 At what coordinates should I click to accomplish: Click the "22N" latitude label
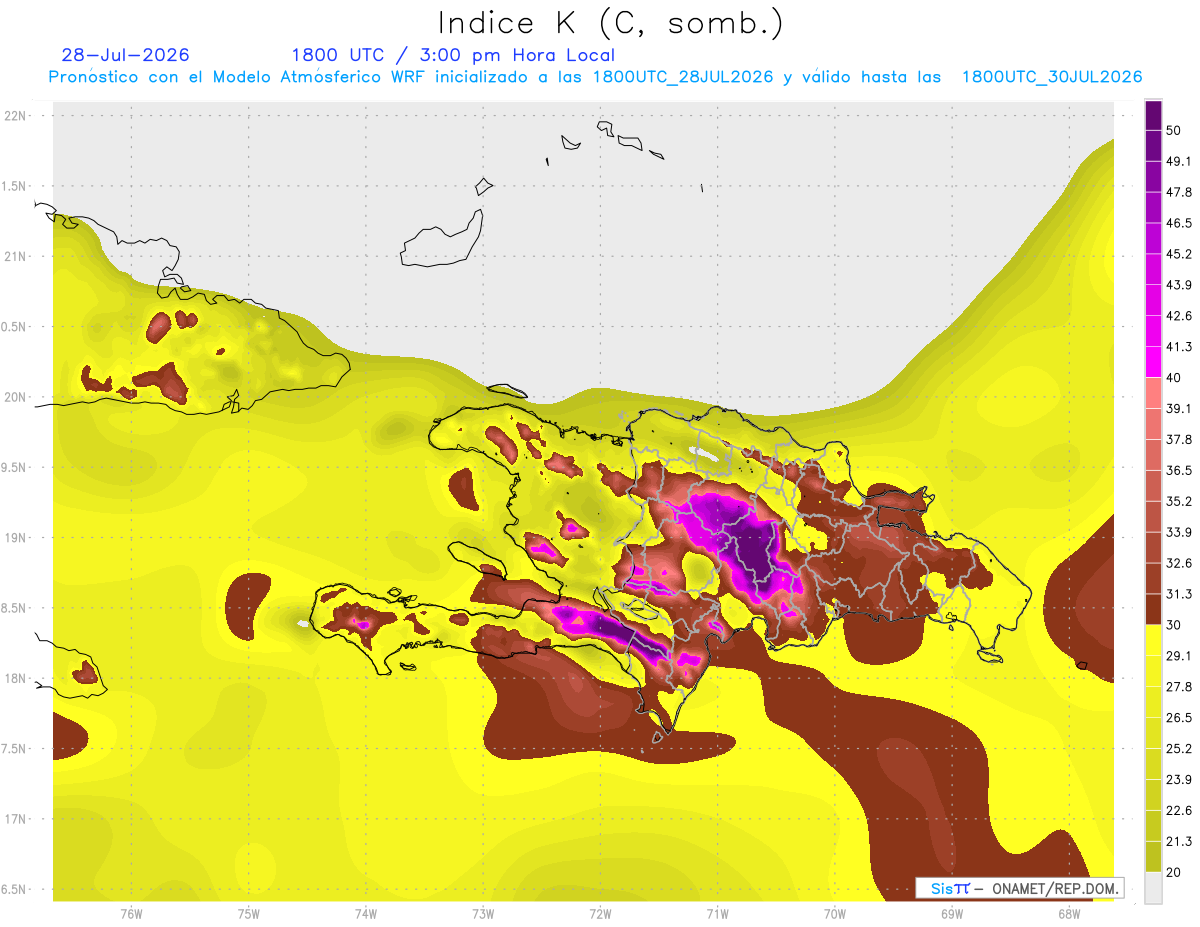coord(15,116)
